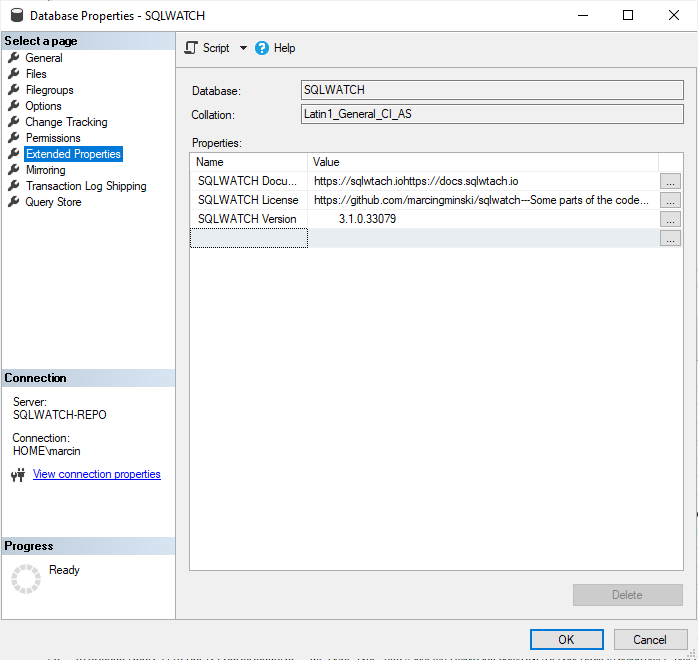Click the blue Help question mark icon
The width and height of the screenshot is (698, 660).
pyautogui.click(x=262, y=48)
